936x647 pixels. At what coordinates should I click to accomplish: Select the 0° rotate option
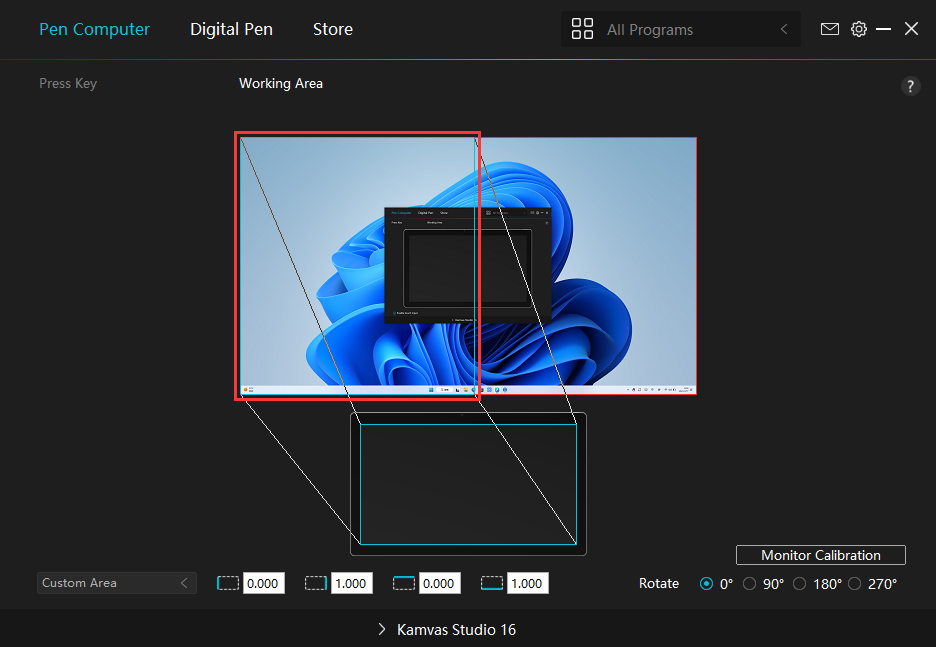point(707,584)
